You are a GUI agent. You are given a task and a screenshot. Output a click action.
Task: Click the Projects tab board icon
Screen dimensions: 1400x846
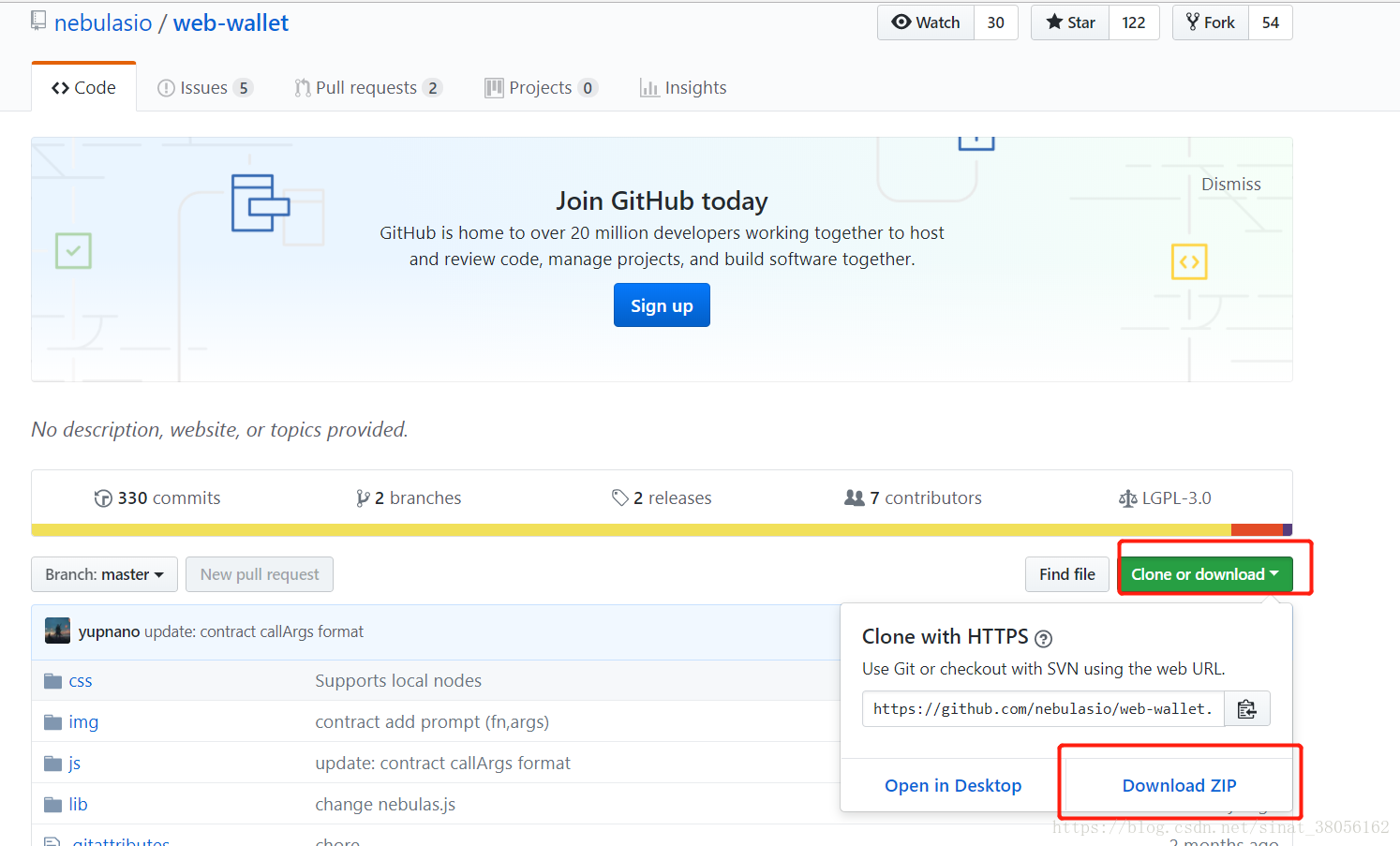494,88
